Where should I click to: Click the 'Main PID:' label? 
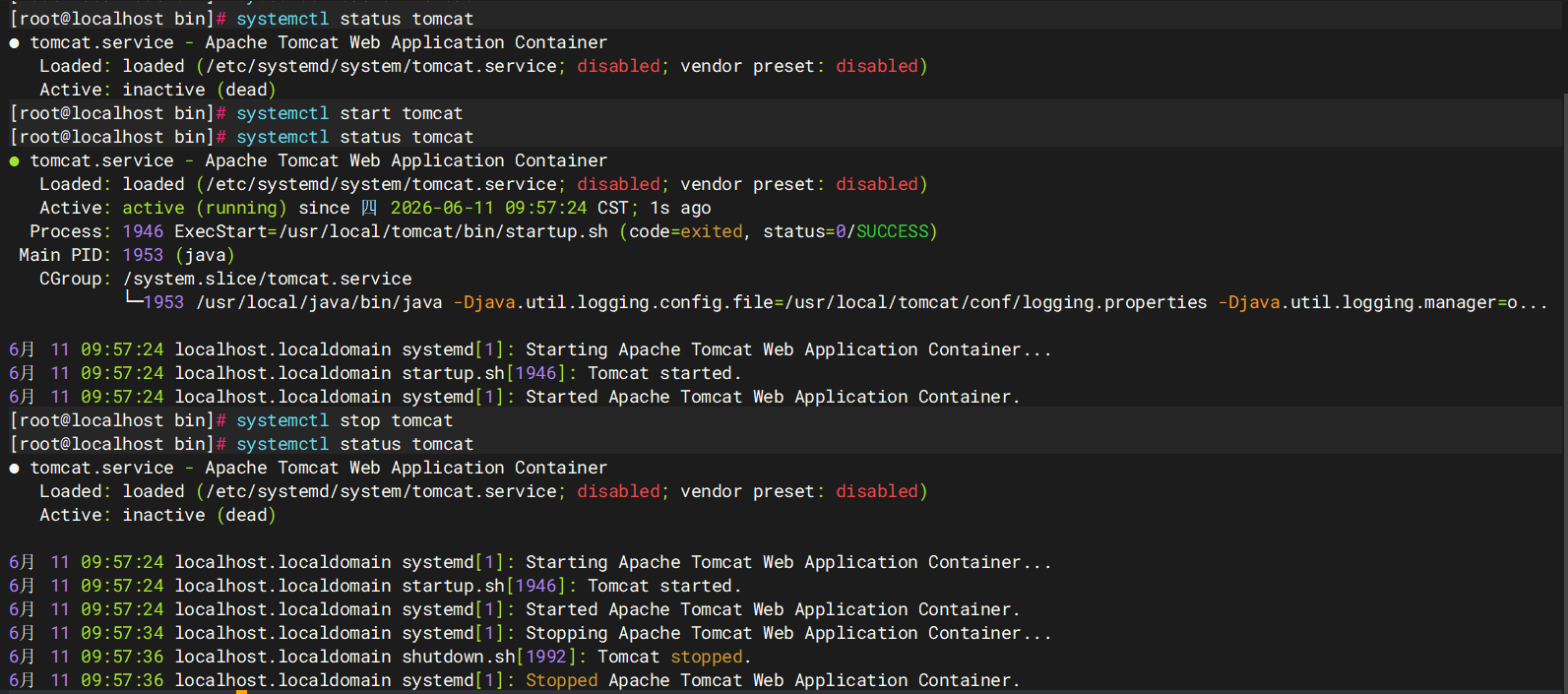(65, 255)
